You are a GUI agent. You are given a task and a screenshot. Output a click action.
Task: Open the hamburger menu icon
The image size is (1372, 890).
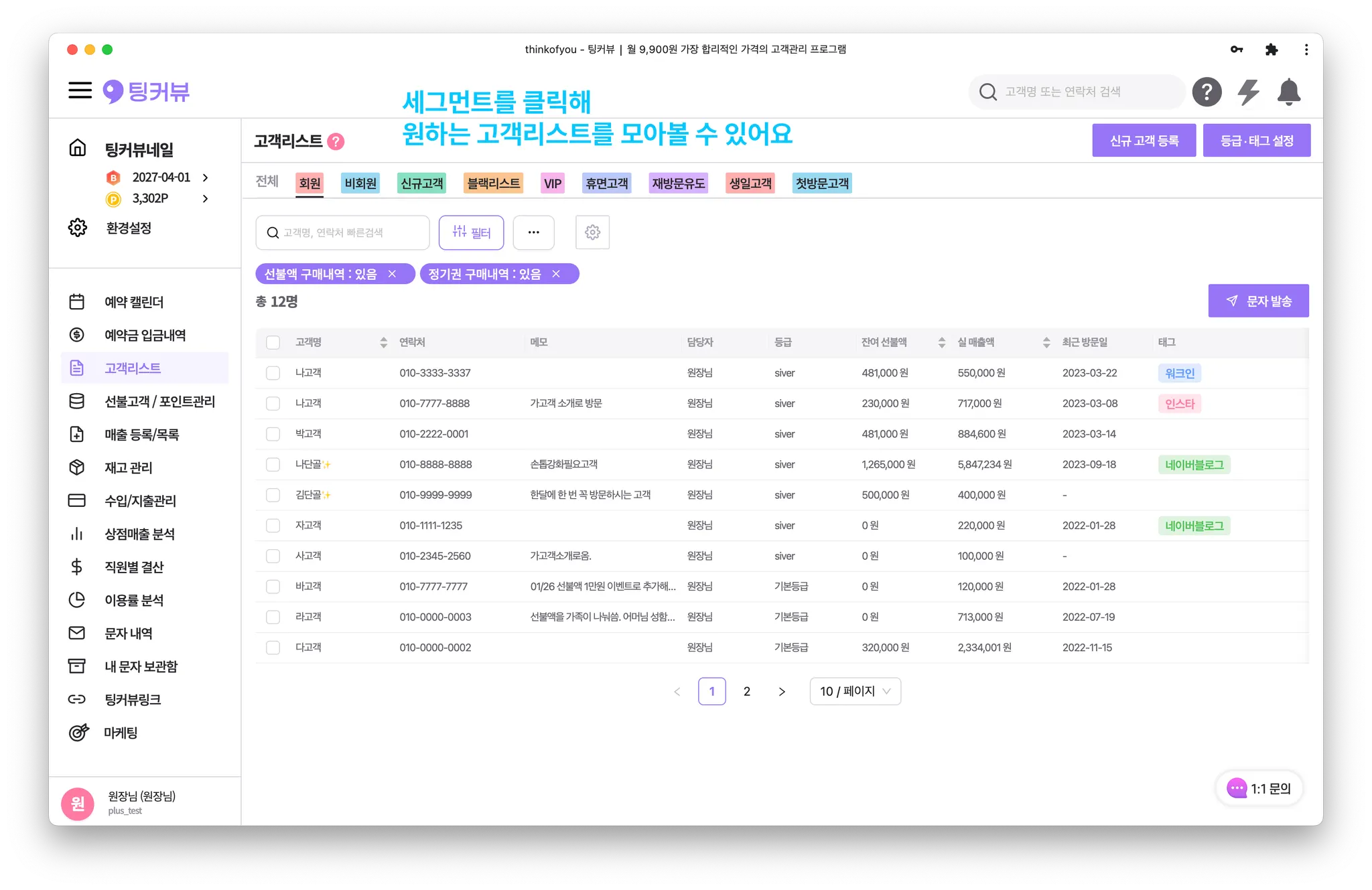pos(80,90)
